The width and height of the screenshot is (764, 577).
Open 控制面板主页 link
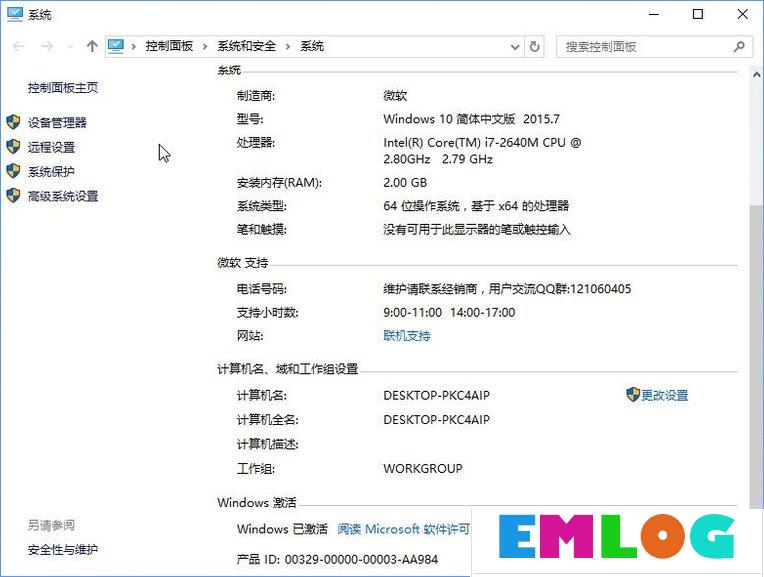(x=63, y=88)
